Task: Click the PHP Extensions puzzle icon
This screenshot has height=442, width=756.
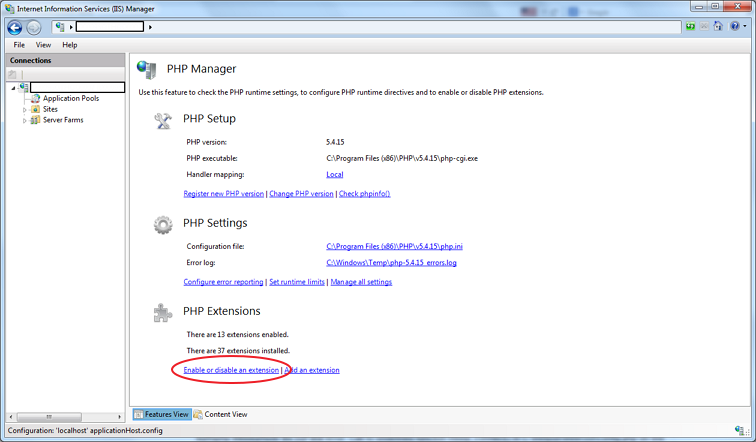Action: [163, 313]
